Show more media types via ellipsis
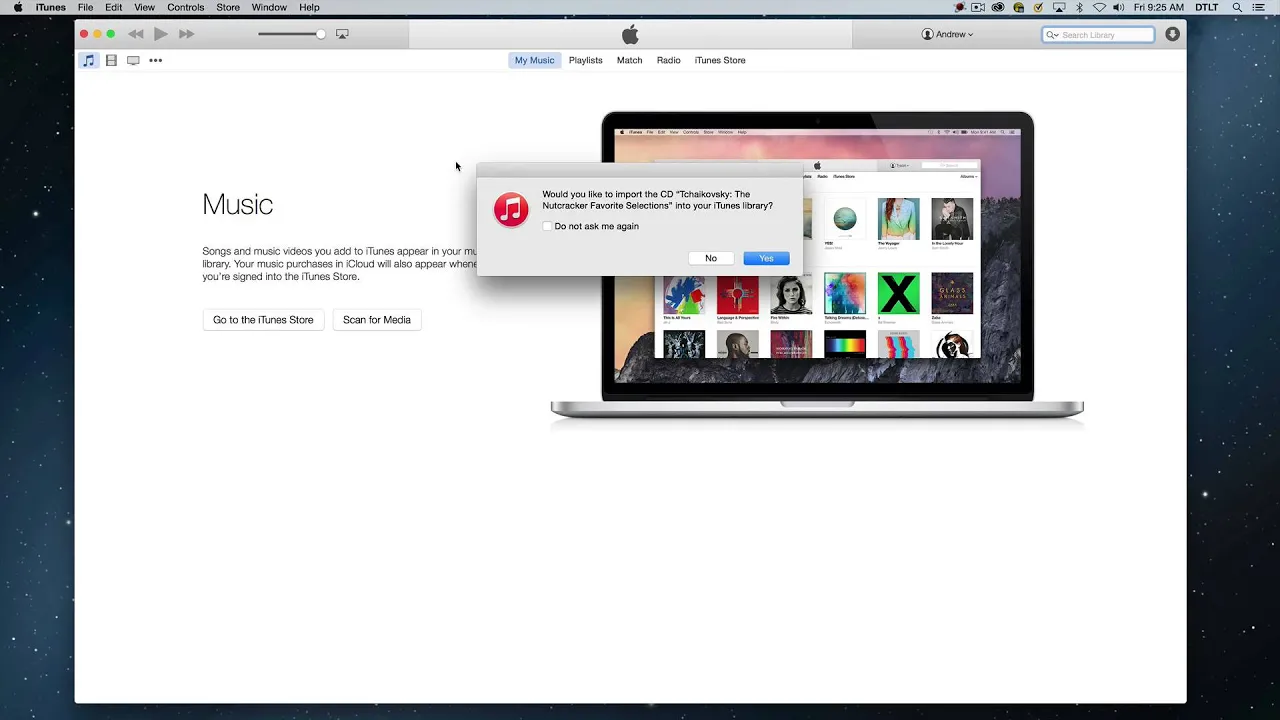 (x=156, y=60)
